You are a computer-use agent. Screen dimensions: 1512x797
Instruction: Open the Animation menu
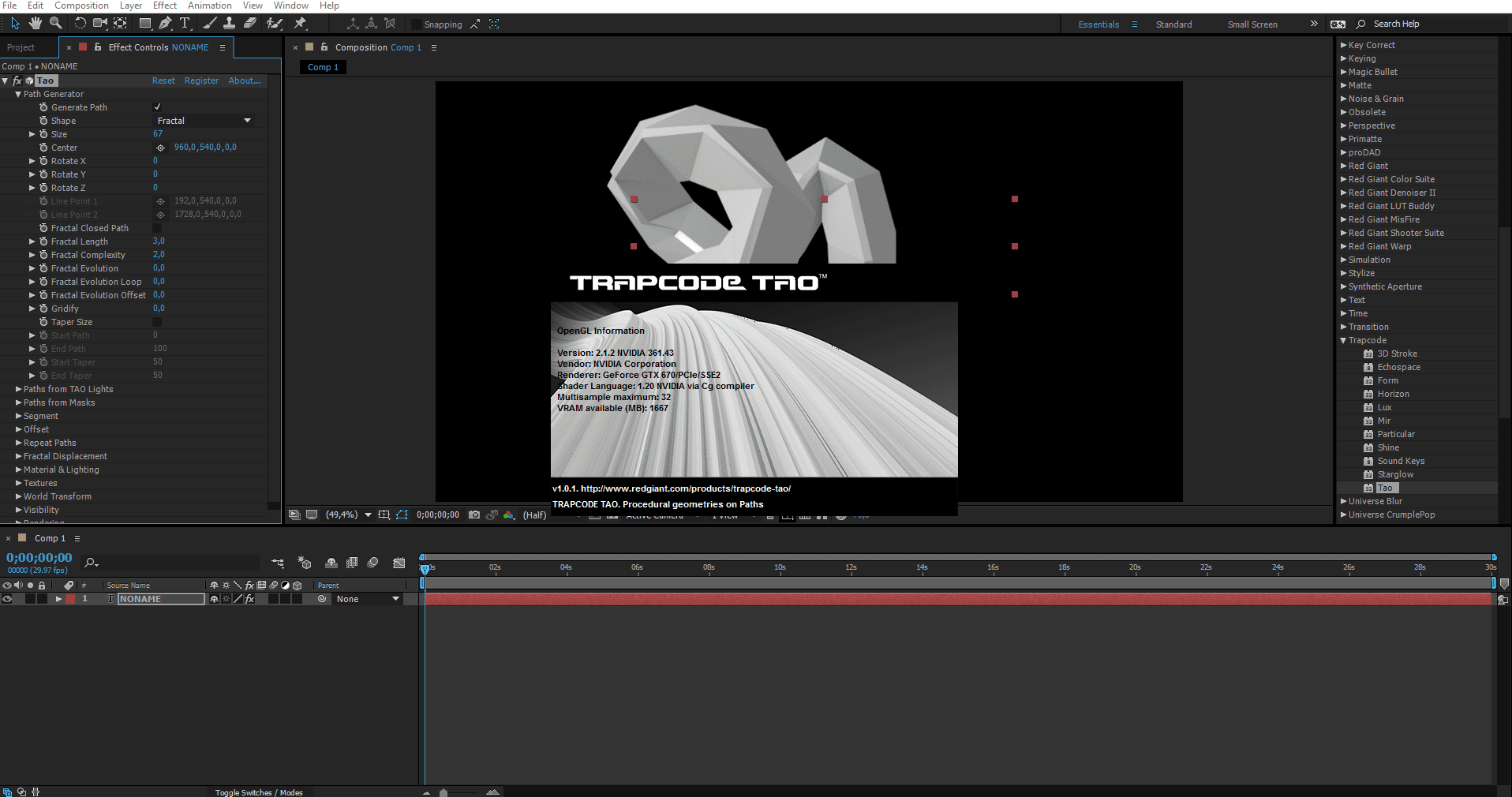[x=210, y=6]
